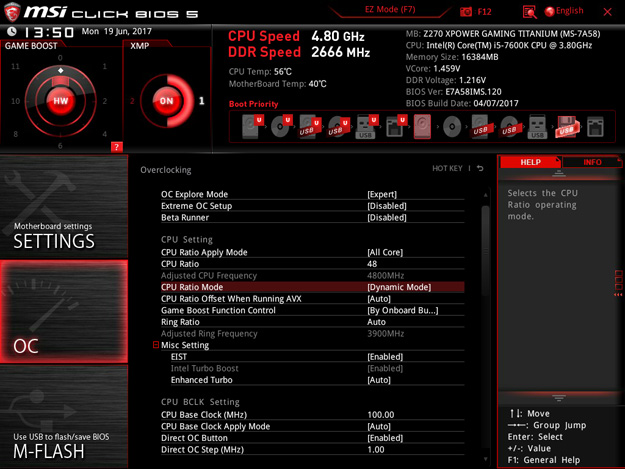
Task: Select the CPU Base Clock 100.00 value field
Action: (381, 414)
